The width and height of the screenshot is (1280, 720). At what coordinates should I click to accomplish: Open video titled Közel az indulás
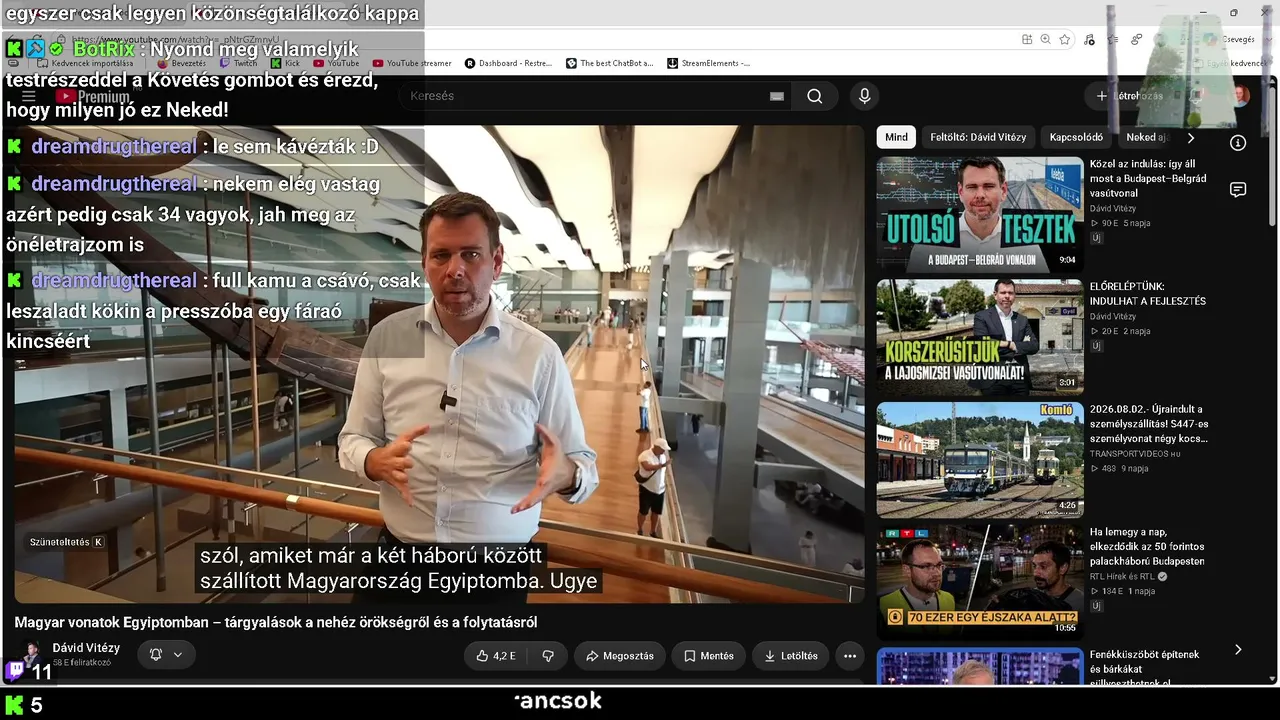pos(1148,179)
